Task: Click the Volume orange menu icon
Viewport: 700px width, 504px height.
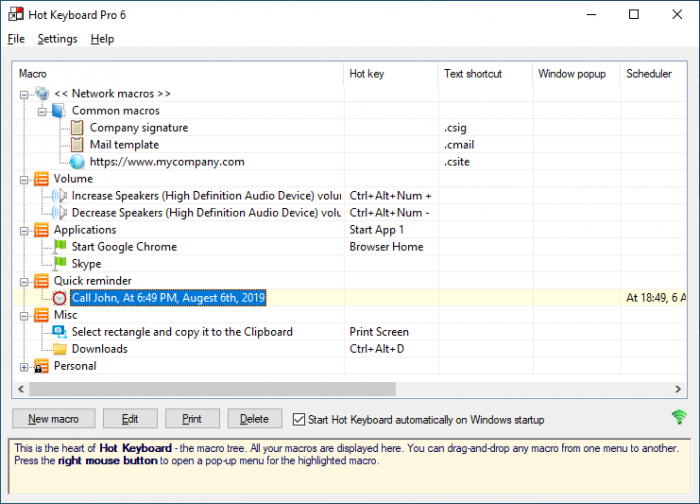Action: pyautogui.click(x=42, y=179)
